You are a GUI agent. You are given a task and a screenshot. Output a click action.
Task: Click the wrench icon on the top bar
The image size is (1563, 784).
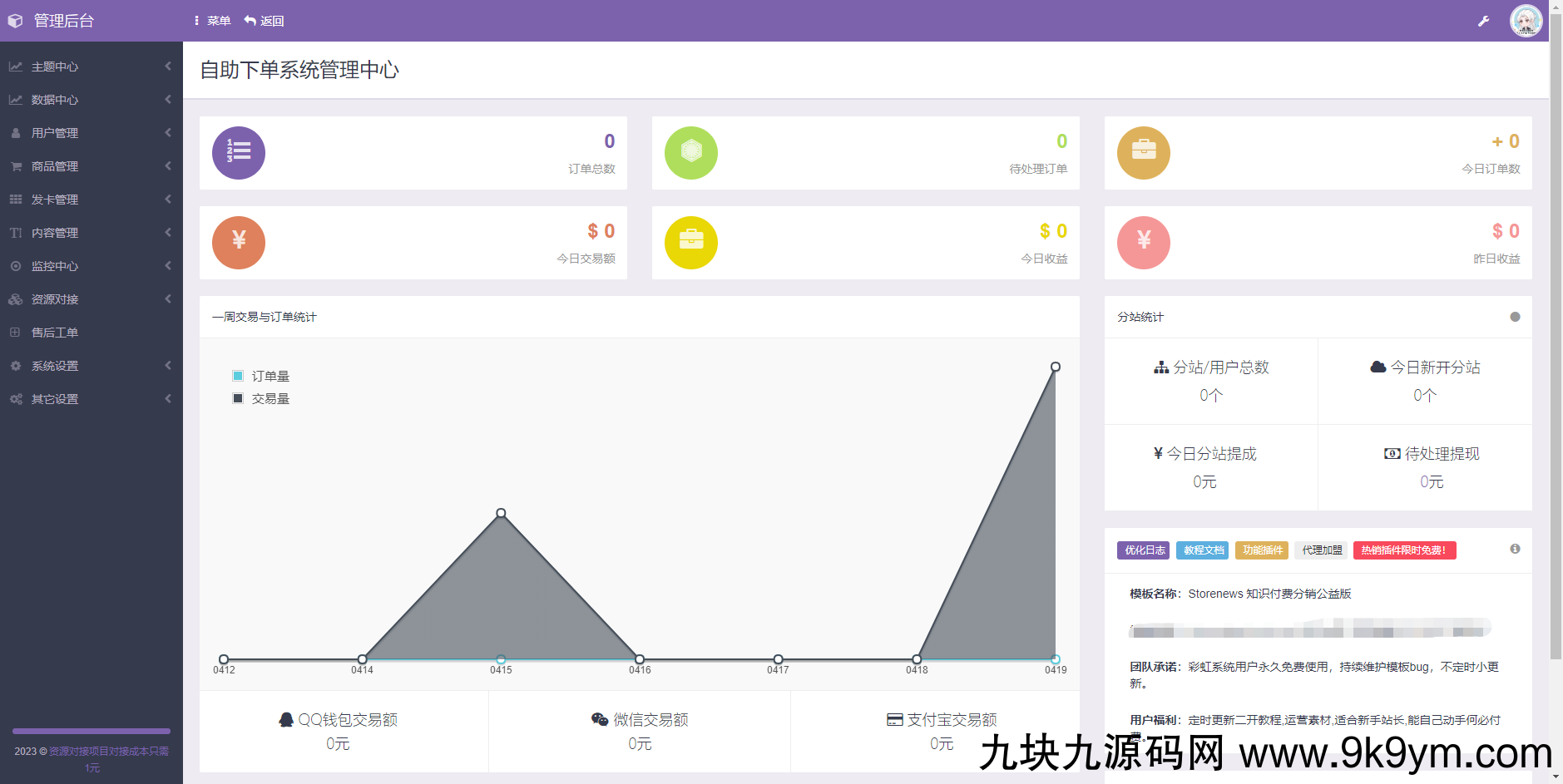tap(1484, 20)
